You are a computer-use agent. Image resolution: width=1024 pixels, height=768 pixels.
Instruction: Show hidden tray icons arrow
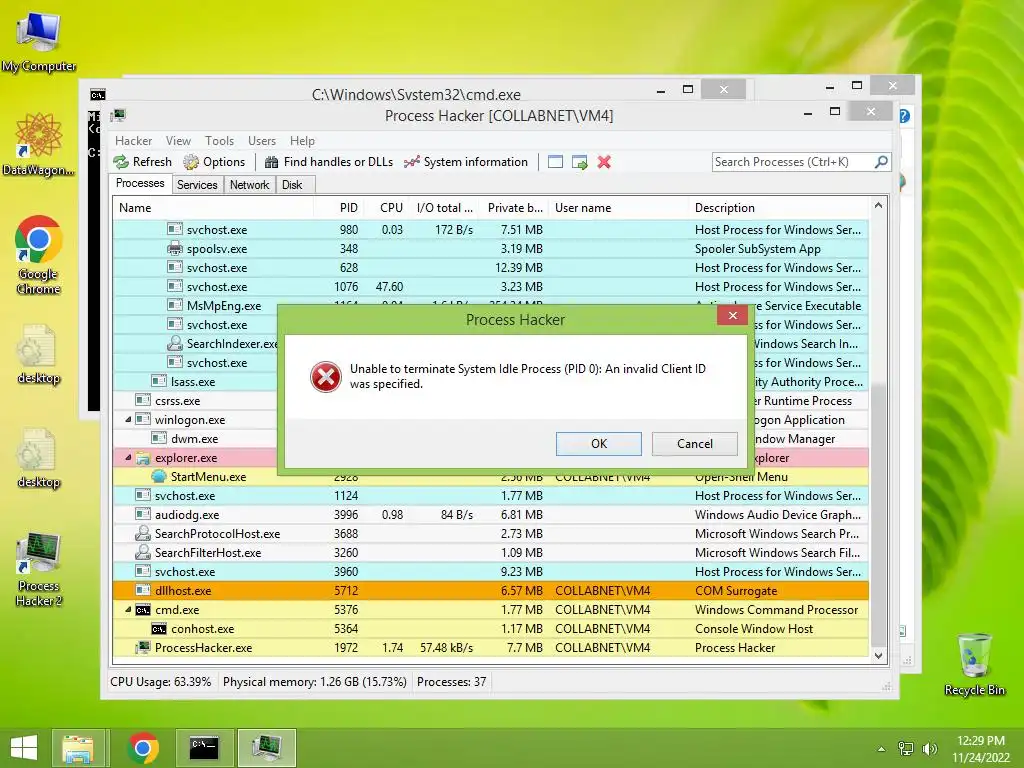(881, 748)
